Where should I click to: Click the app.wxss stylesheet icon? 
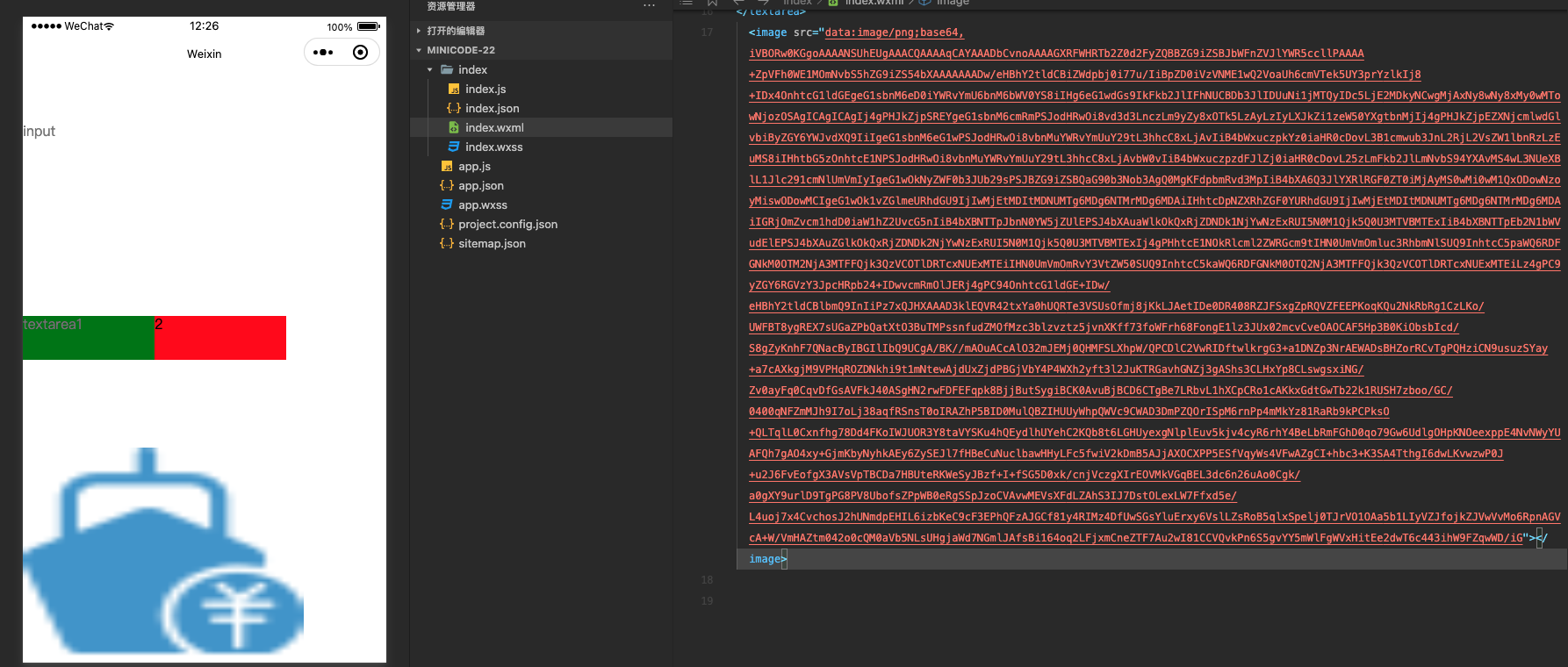click(447, 204)
